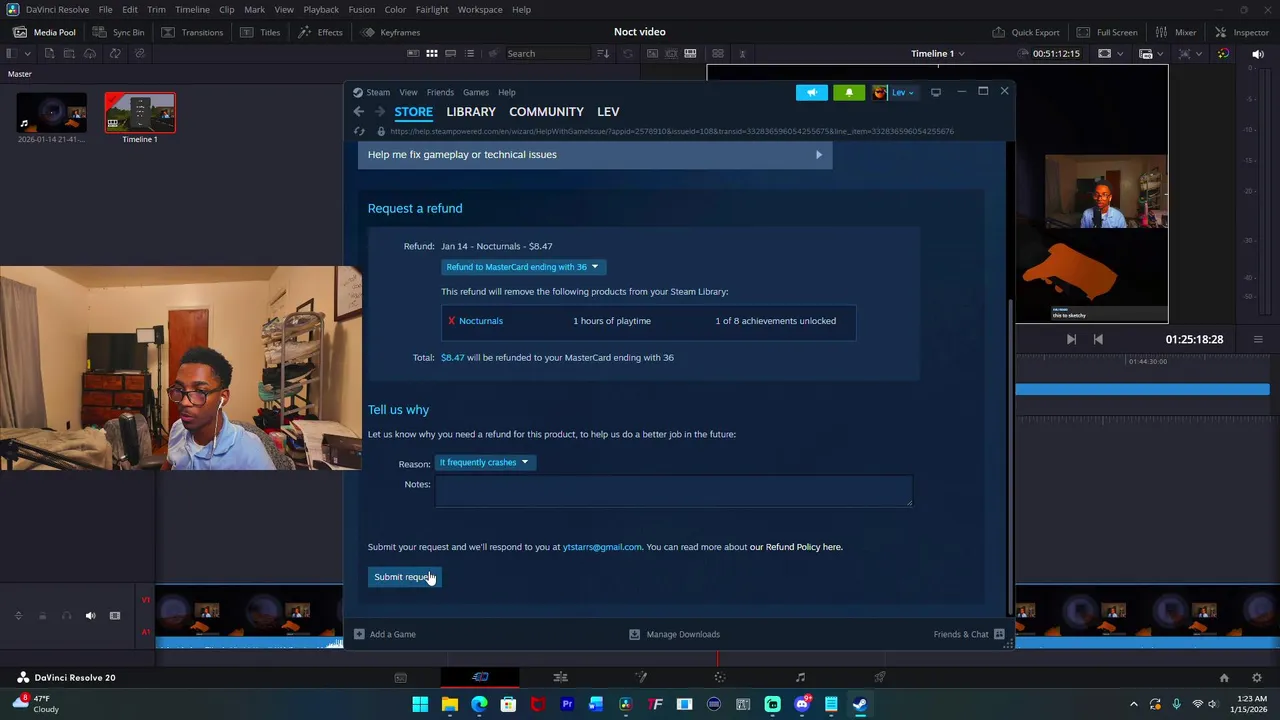
Task: Open Steam's View menu
Action: (408, 92)
